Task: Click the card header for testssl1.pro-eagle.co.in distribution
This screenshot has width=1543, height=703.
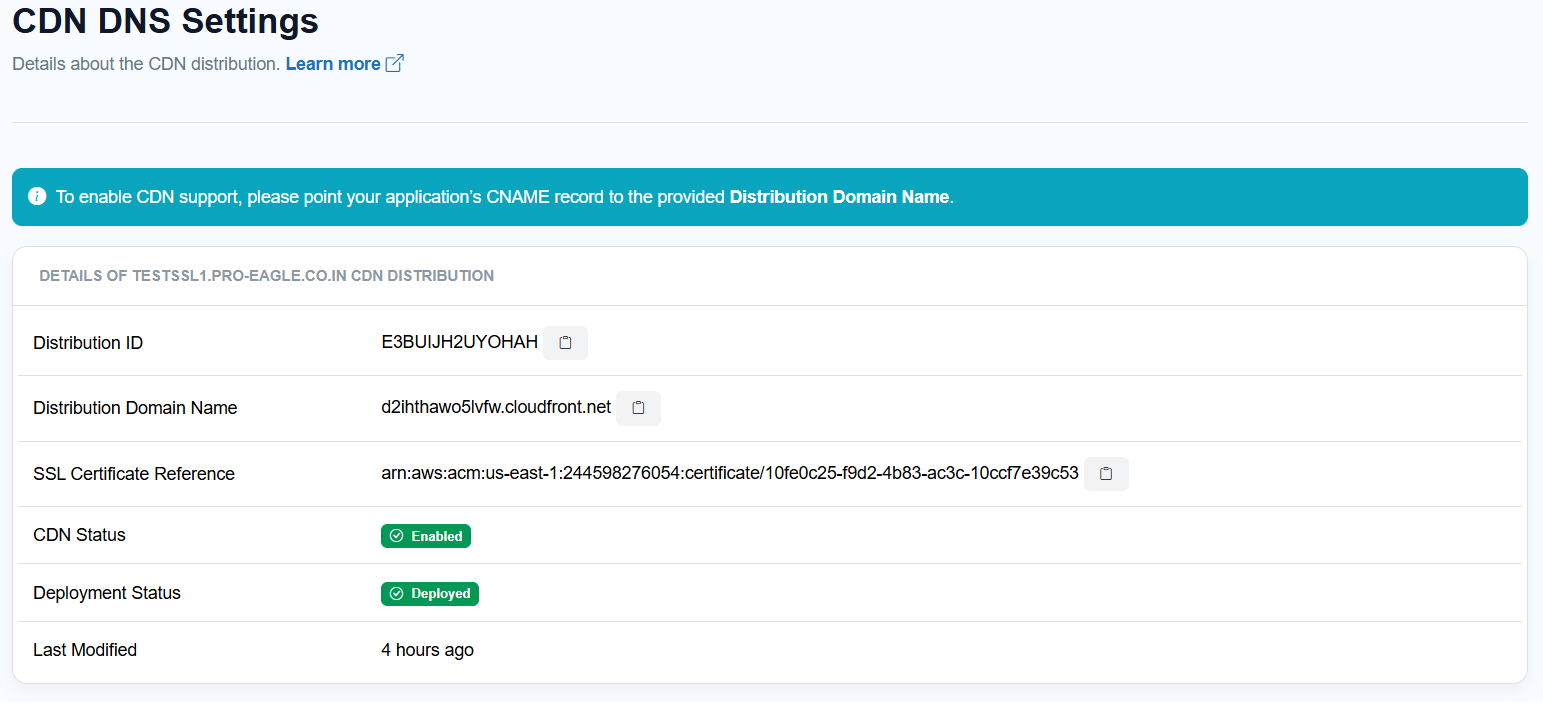Action: click(x=266, y=276)
